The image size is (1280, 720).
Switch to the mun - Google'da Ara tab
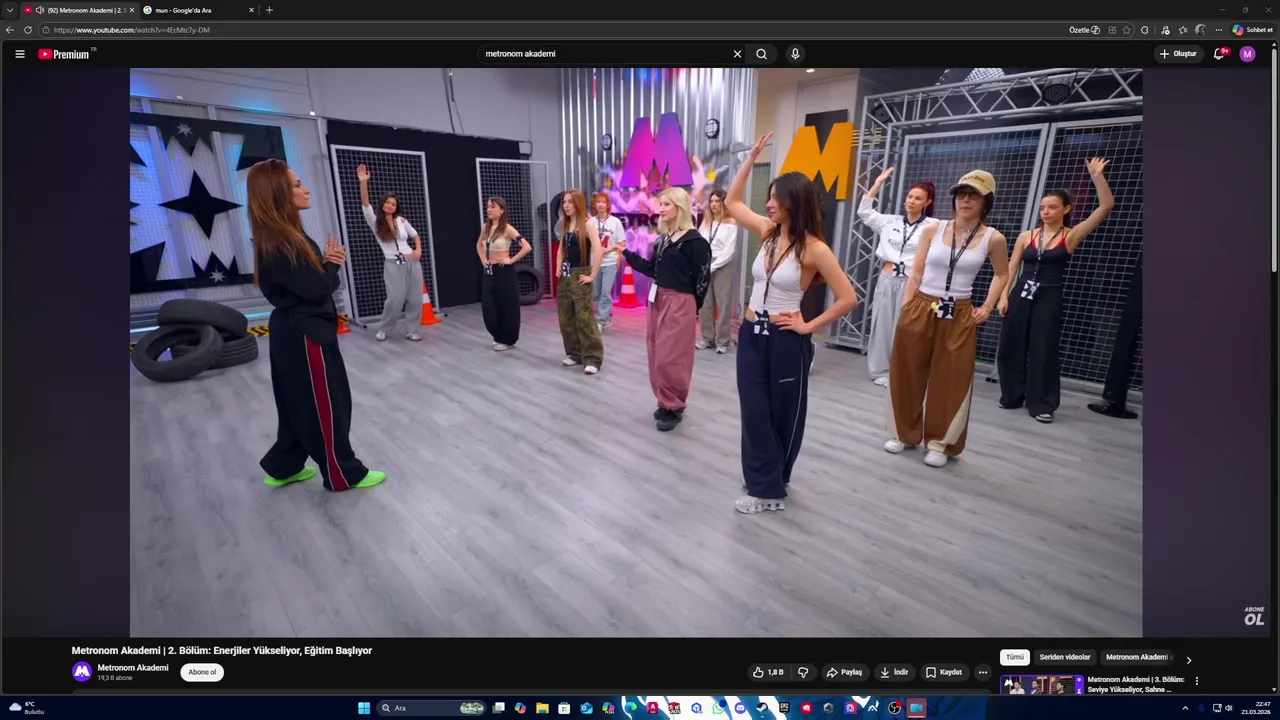[x=198, y=10]
